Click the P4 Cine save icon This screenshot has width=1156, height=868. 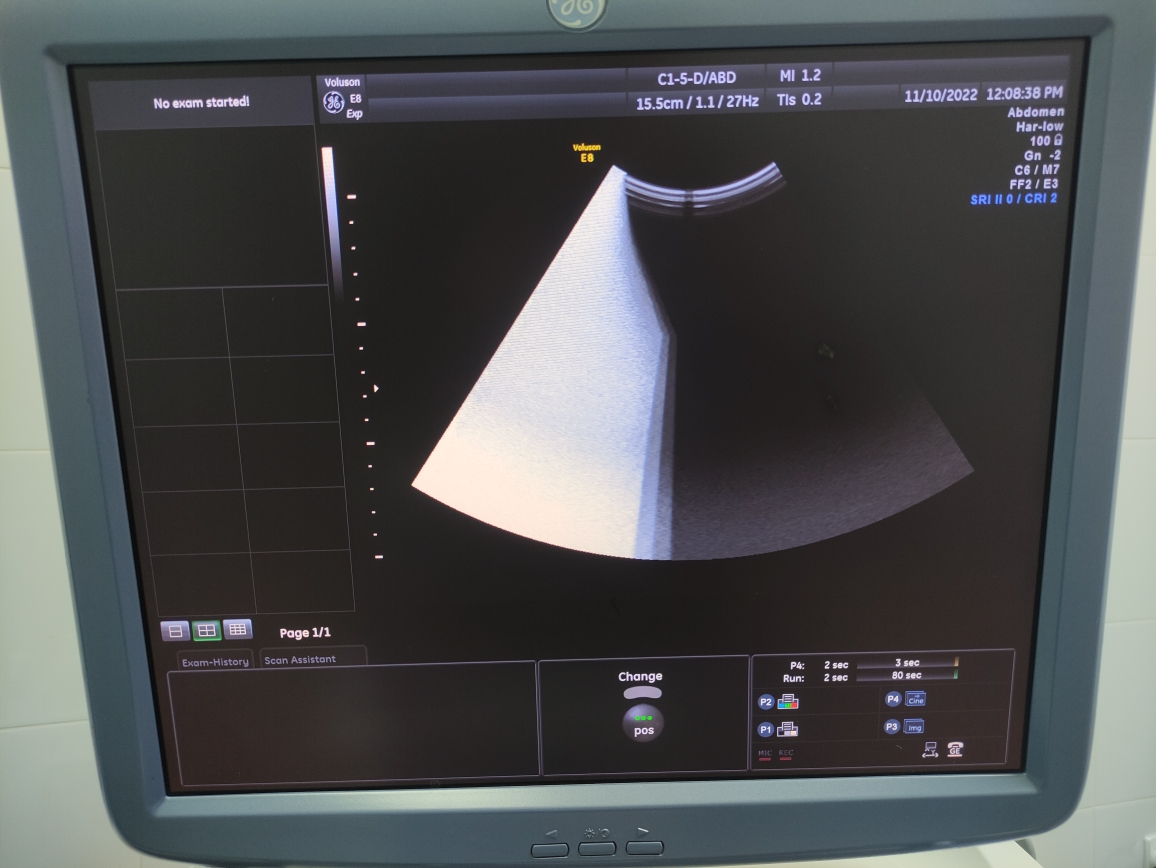click(915, 699)
